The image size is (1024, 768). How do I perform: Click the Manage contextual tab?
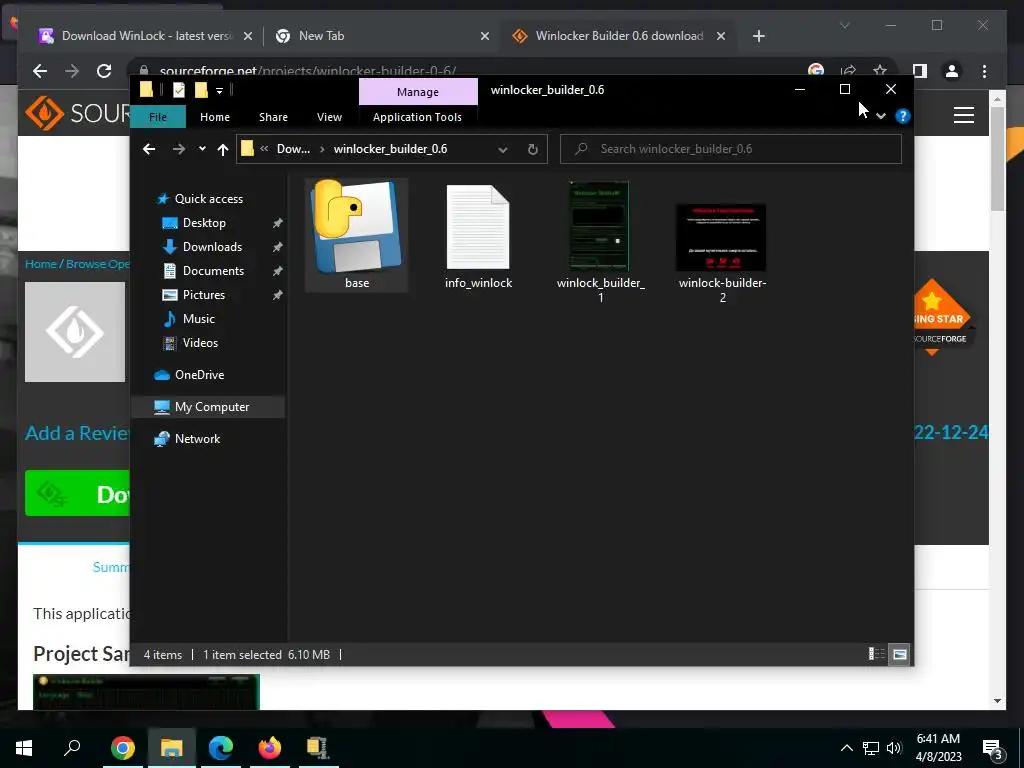(x=418, y=92)
